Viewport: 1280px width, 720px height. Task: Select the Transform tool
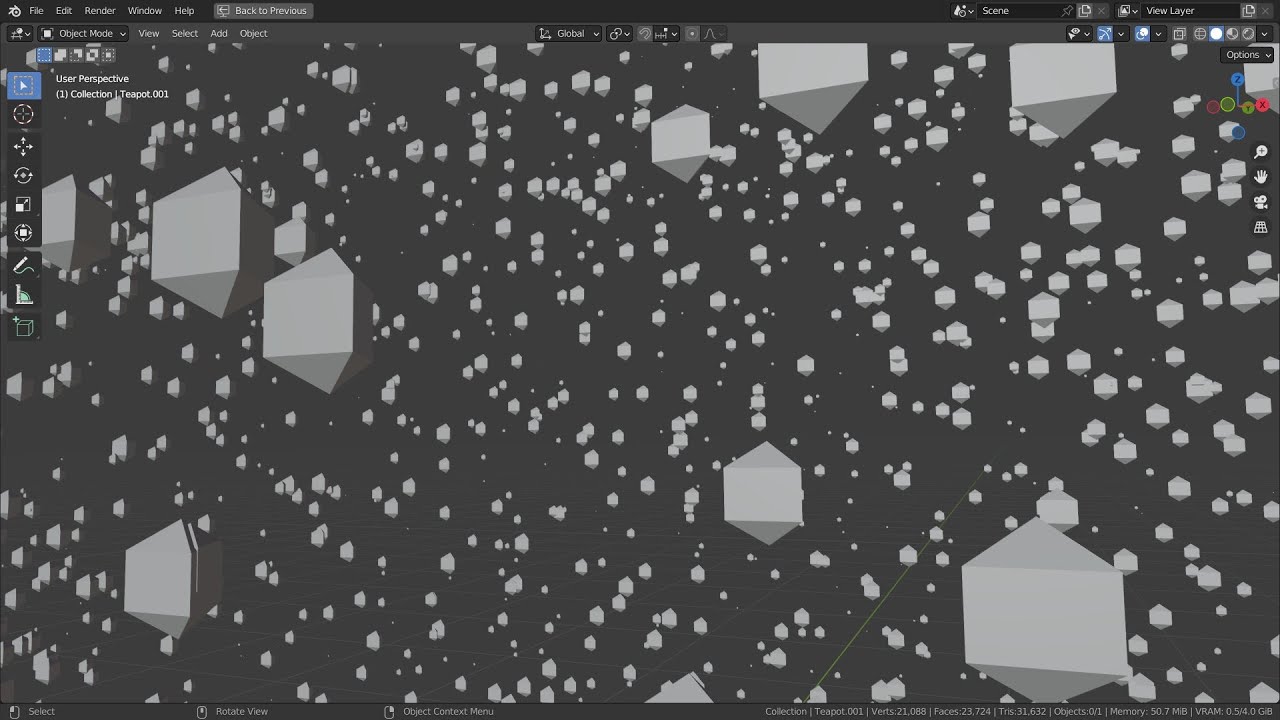[x=24, y=233]
